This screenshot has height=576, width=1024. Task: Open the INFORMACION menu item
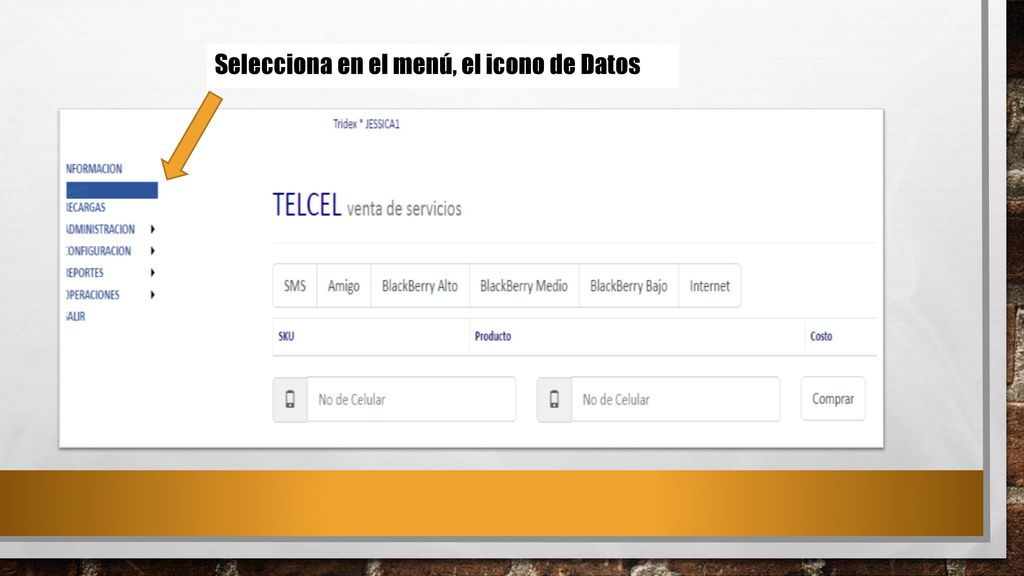click(x=94, y=168)
